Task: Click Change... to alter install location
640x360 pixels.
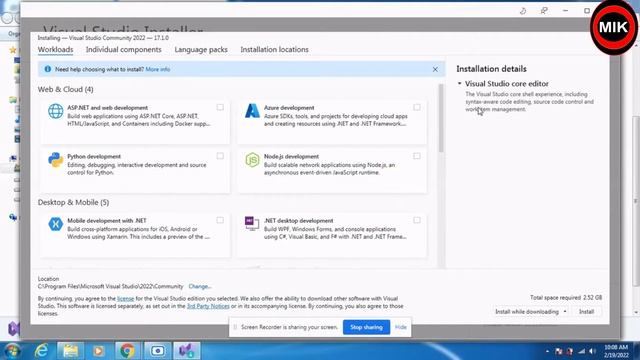Action: (x=200, y=287)
